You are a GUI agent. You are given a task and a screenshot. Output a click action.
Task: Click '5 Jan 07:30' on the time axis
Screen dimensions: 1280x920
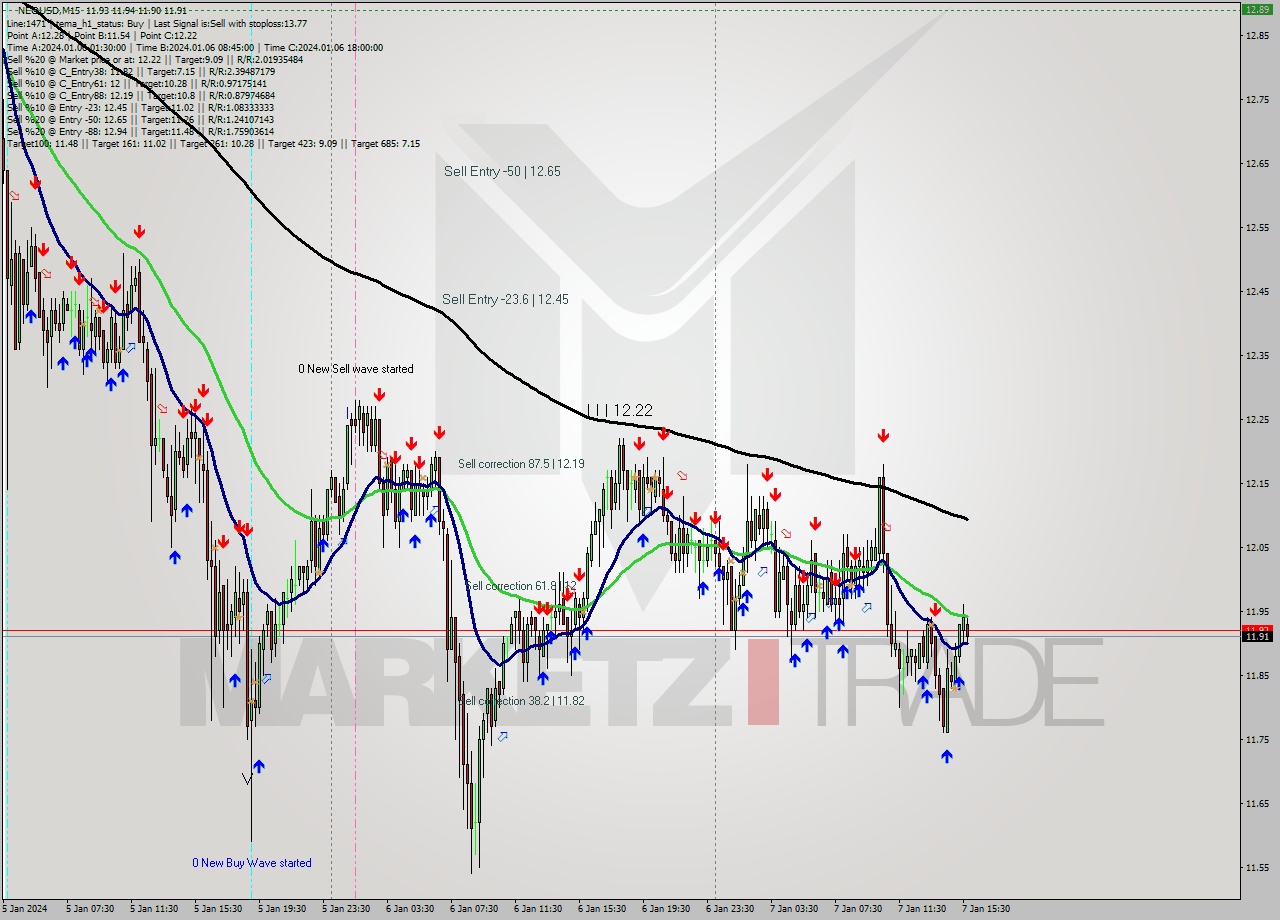click(x=90, y=909)
